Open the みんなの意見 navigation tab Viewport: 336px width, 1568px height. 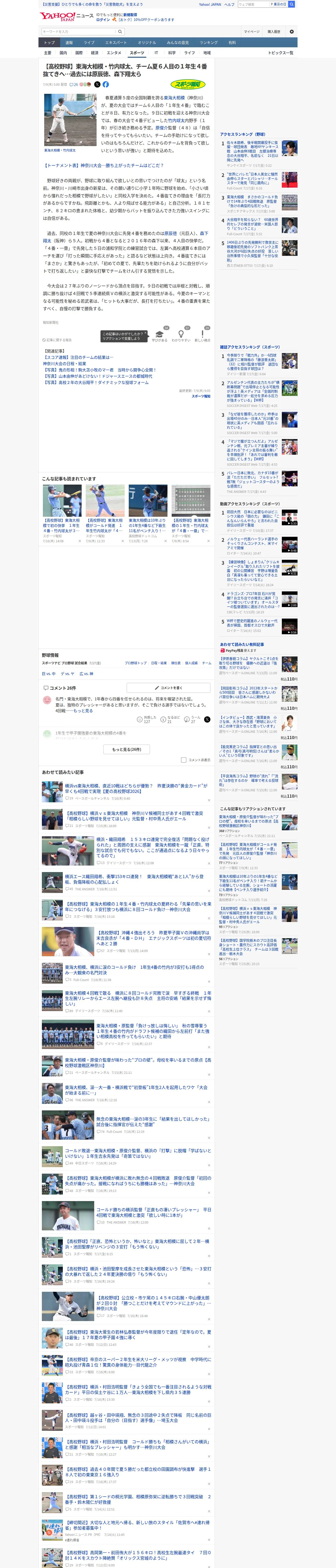[x=178, y=43]
